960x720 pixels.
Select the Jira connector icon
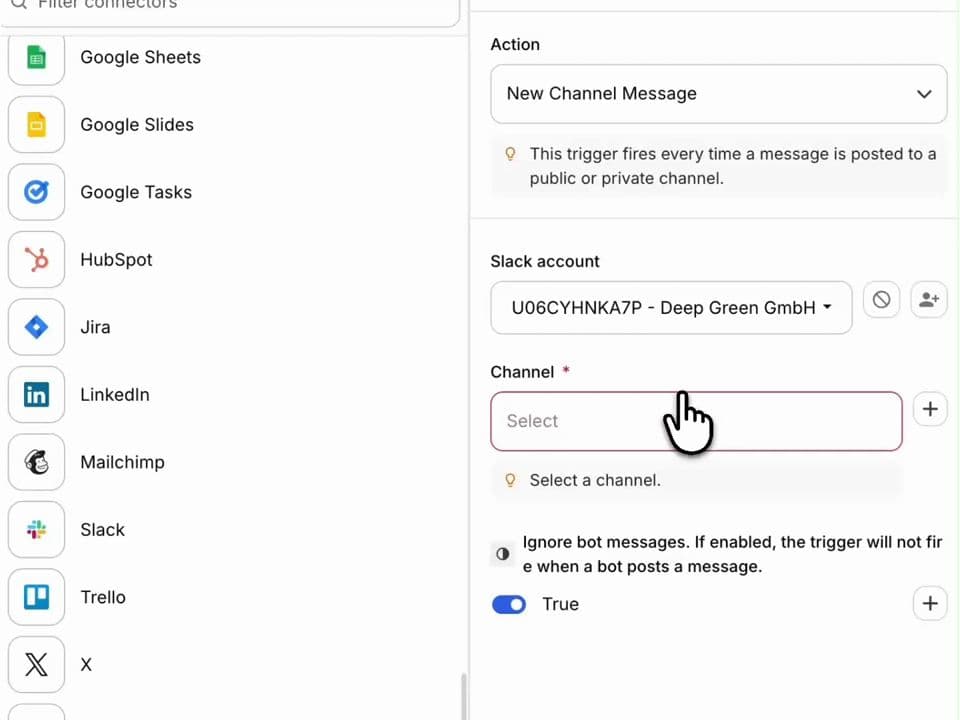click(36, 327)
